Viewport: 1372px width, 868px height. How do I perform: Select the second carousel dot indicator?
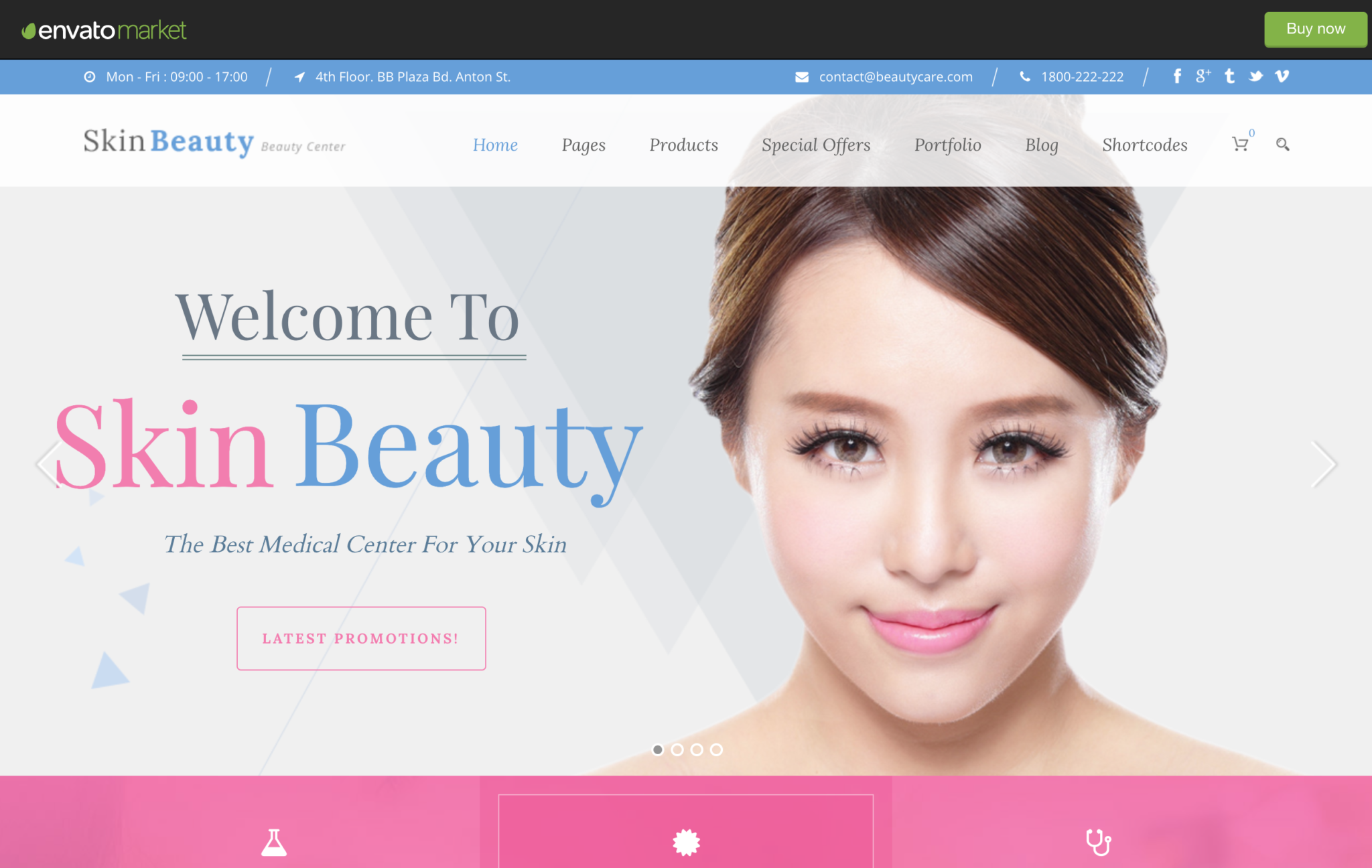coord(677,750)
